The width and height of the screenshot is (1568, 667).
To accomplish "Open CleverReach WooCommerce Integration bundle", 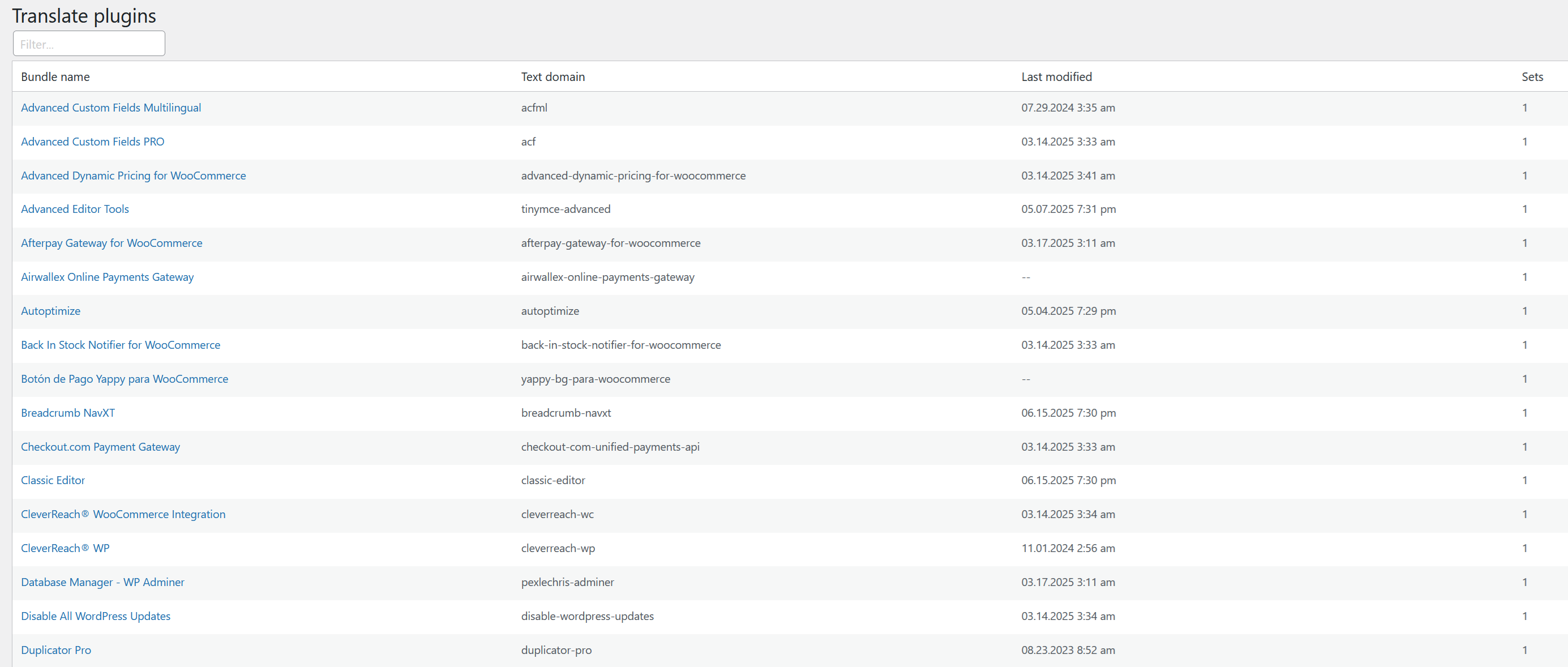I will click(123, 515).
